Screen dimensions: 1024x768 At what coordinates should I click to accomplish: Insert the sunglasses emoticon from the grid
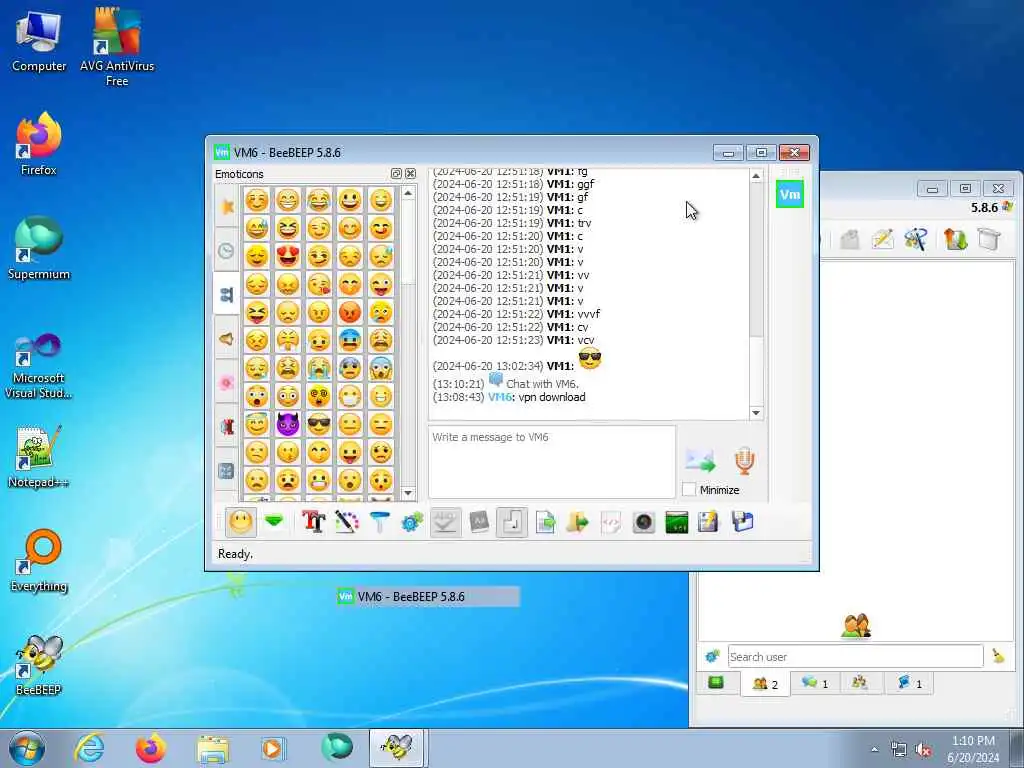click(319, 424)
